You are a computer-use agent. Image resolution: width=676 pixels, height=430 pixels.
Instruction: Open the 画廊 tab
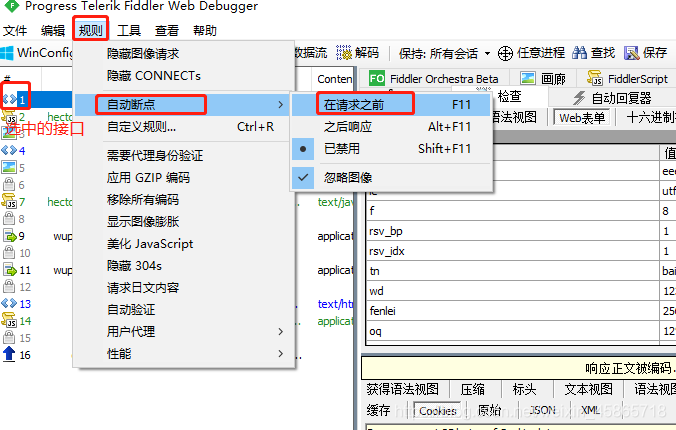[543, 79]
